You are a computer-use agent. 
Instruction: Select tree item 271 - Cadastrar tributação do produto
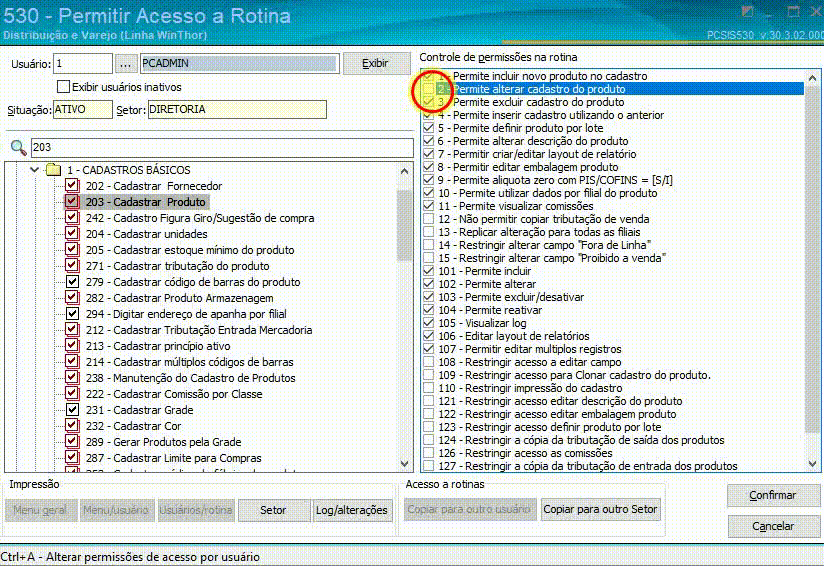click(178, 266)
